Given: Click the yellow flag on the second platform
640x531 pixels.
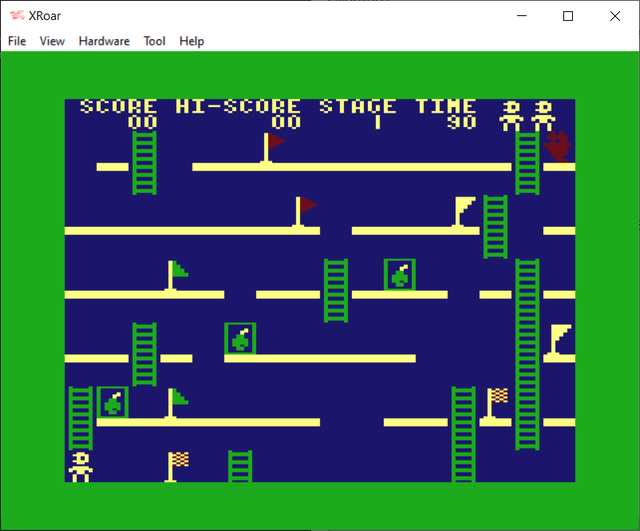Looking at the screenshot, I should [x=464, y=212].
